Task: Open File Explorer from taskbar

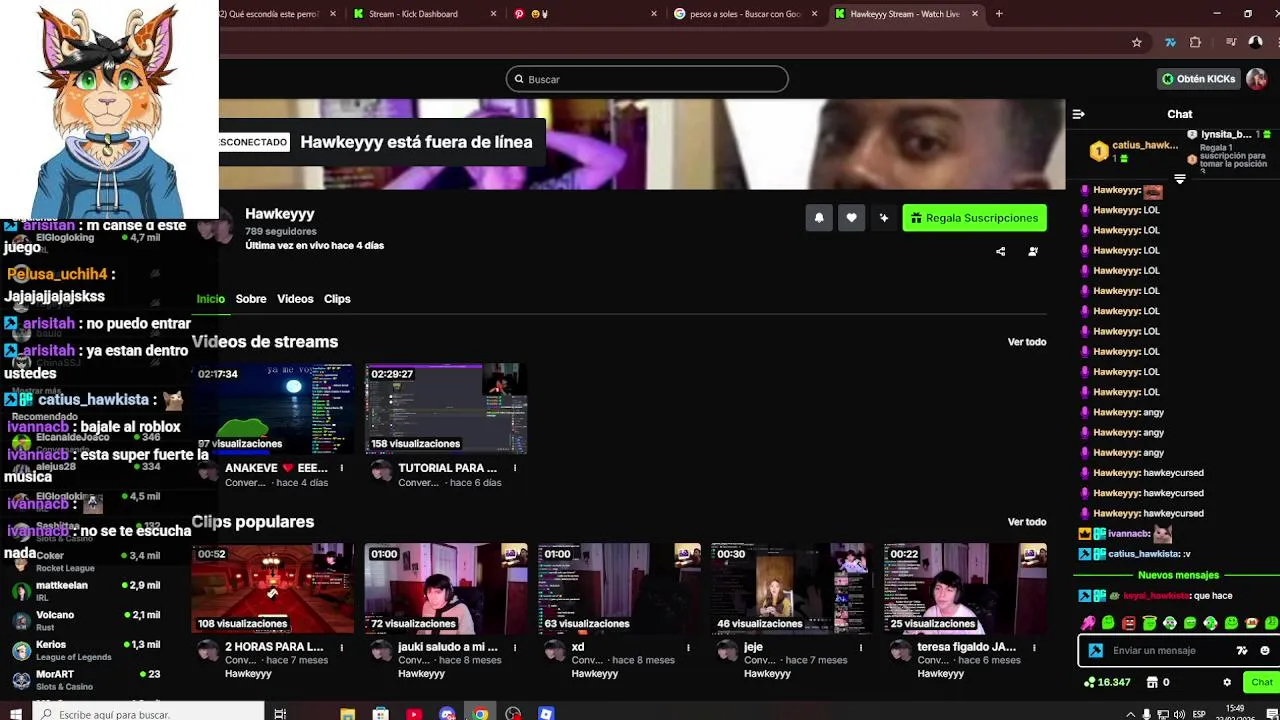Action: click(347, 714)
